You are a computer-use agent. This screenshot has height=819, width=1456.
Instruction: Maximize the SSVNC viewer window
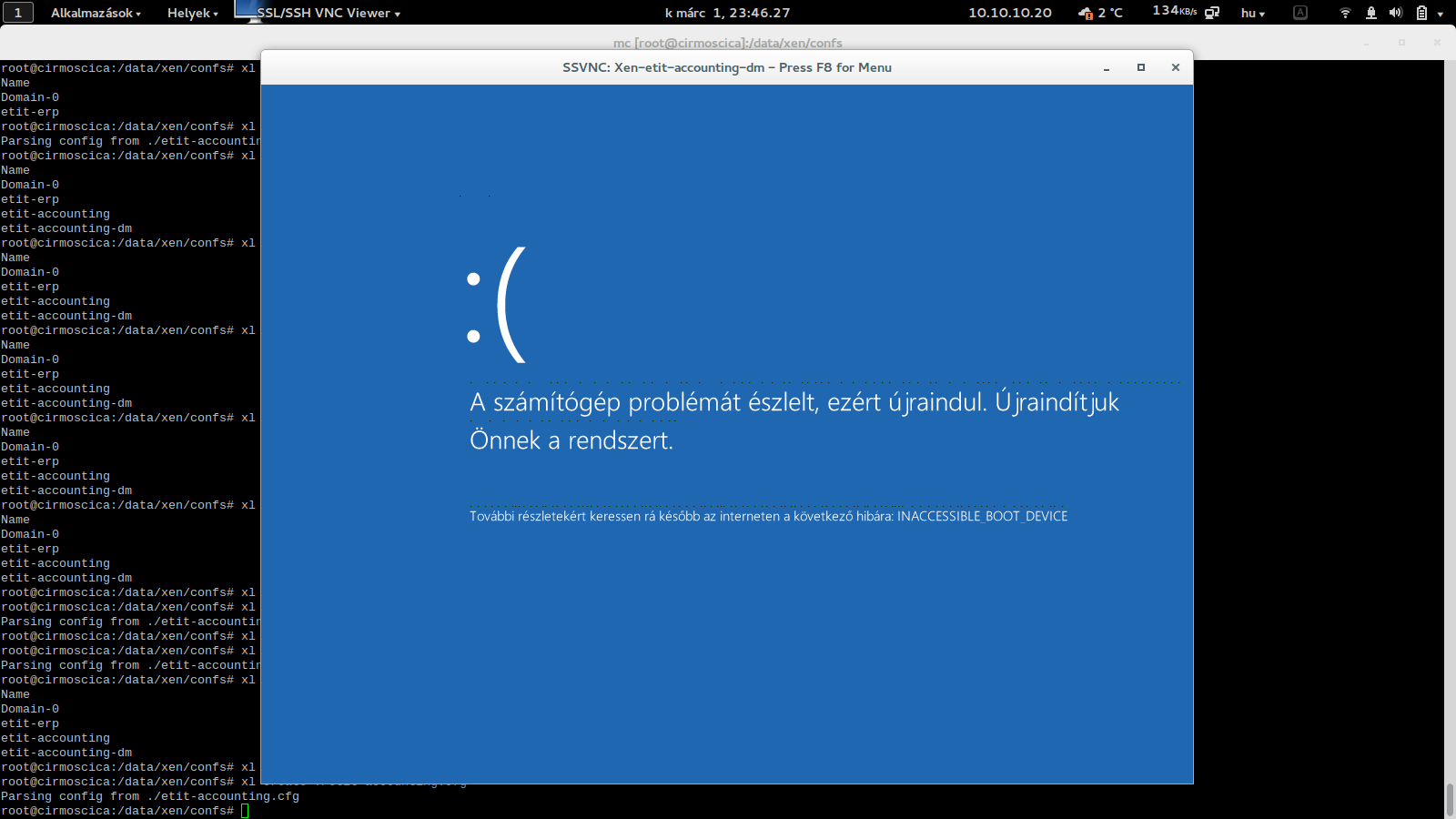click(1141, 67)
